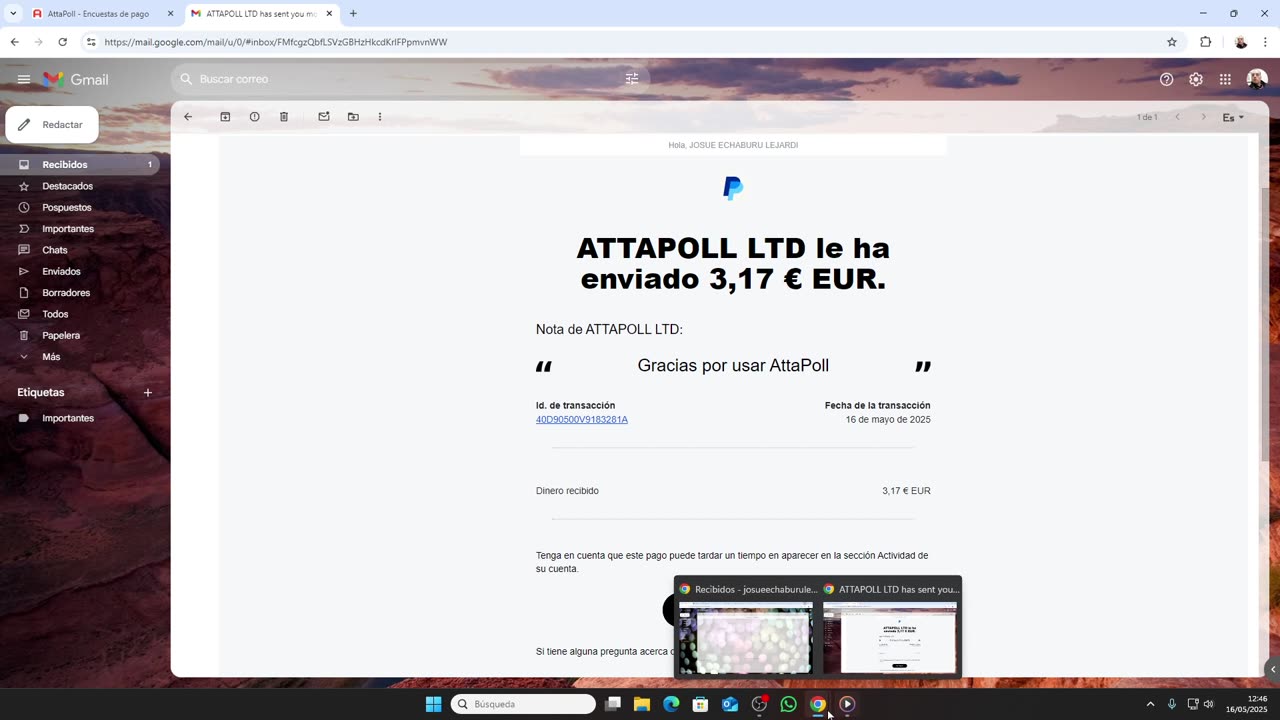Open search options filter icon

click(632, 79)
